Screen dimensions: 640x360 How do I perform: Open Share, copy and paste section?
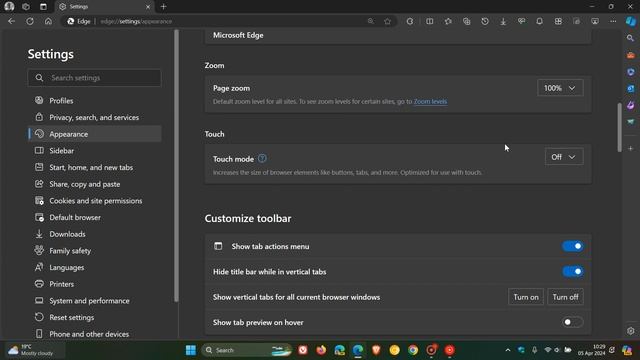[95, 184]
